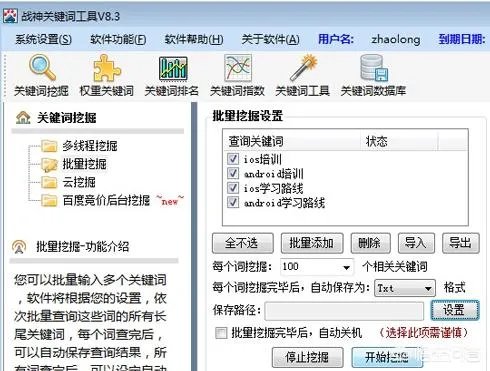The width and height of the screenshot is (490, 371).
Task: Select 批量挖掘 in the tree
Action: click(x=84, y=164)
